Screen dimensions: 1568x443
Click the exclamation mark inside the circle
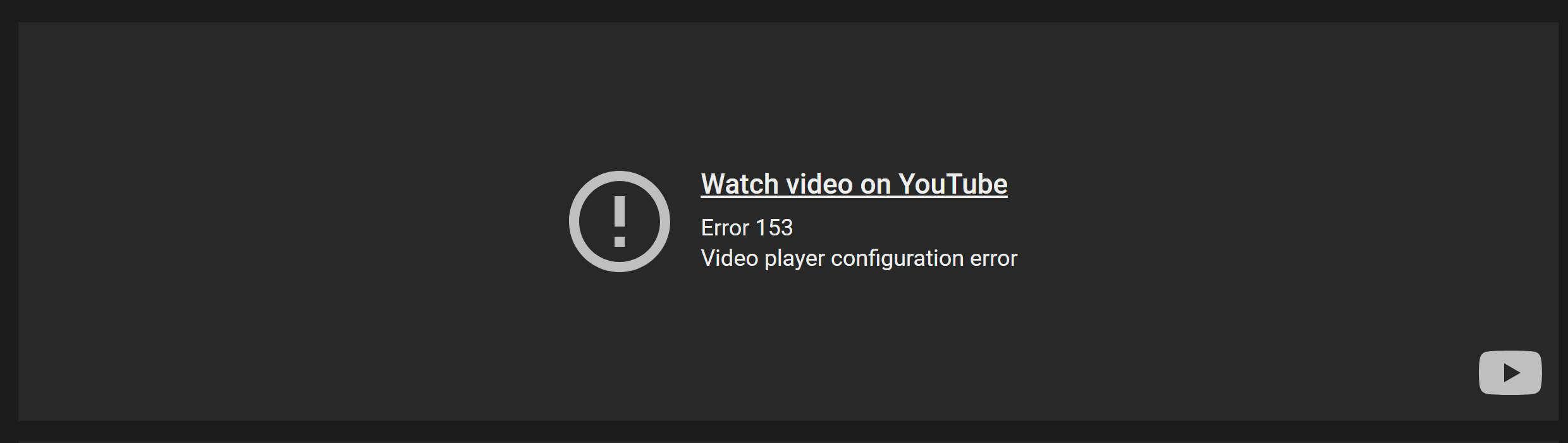coord(620,221)
